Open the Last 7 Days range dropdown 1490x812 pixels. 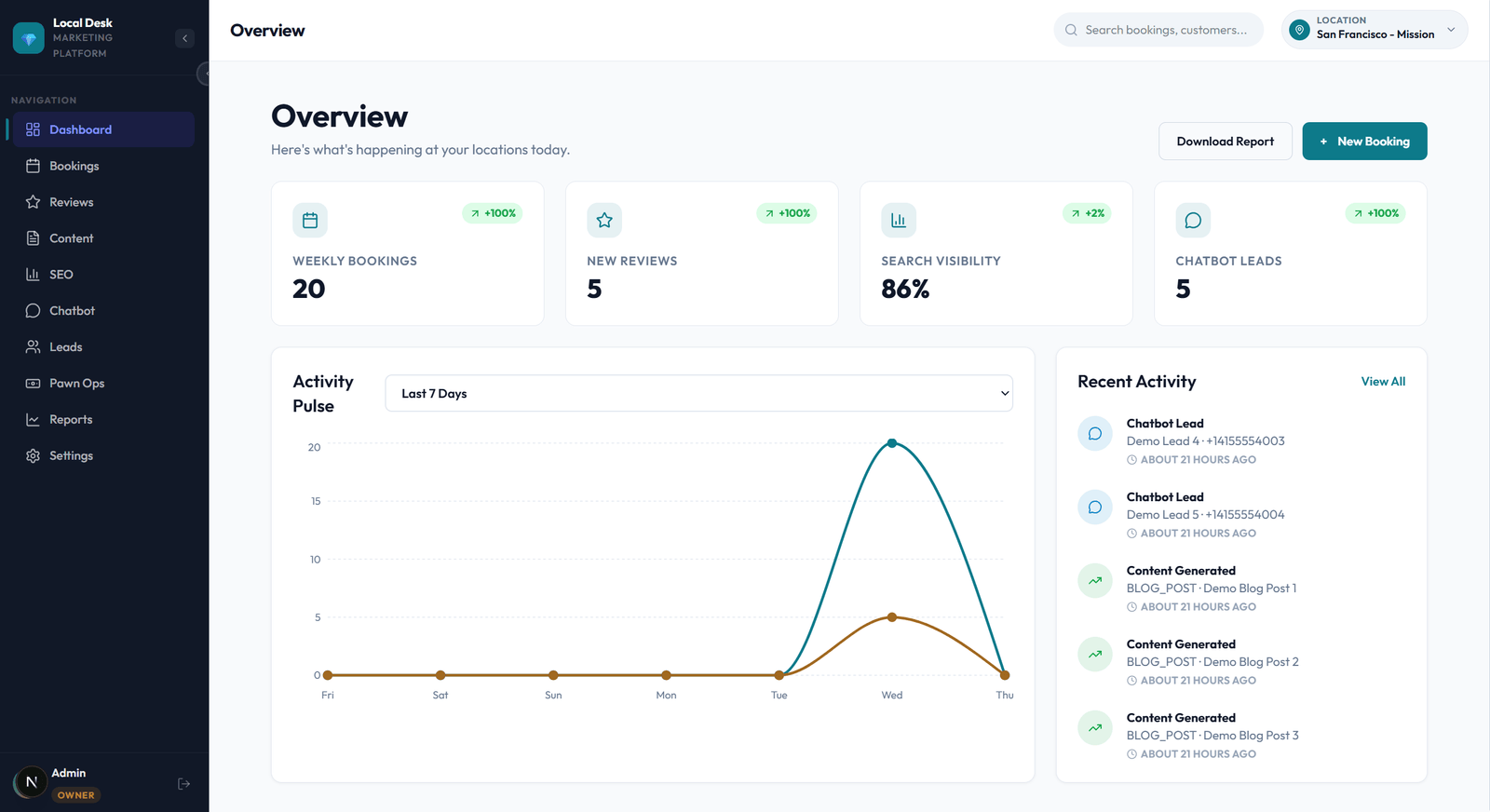click(698, 393)
